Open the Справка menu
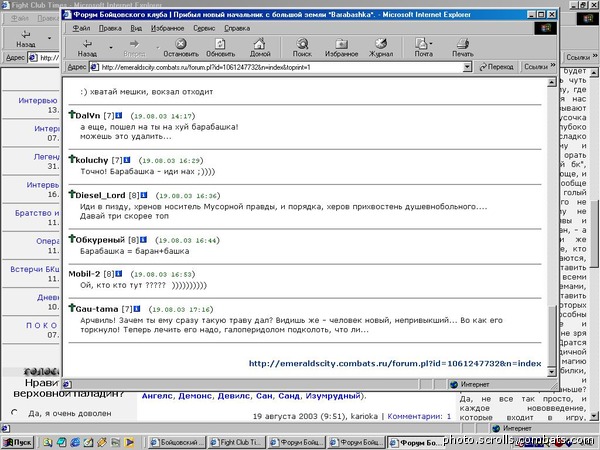This screenshot has width=600, height=450. pos(237,28)
